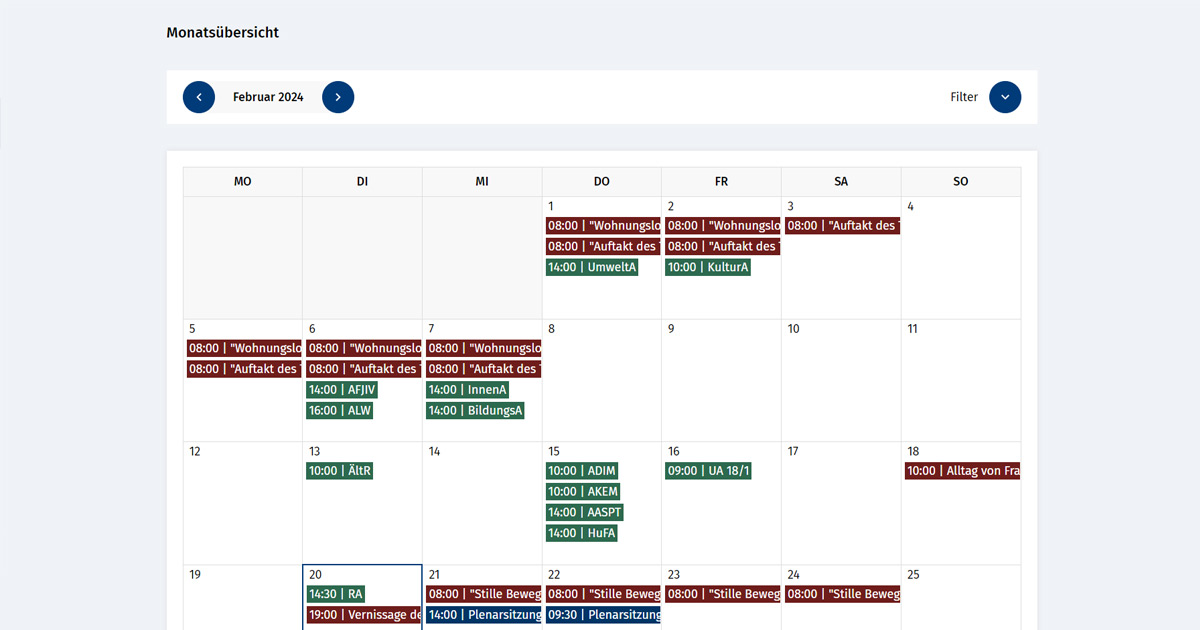The width and height of the screenshot is (1200, 630).
Task: Open the 14:00 BildungsA event
Action: tap(475, 411)
